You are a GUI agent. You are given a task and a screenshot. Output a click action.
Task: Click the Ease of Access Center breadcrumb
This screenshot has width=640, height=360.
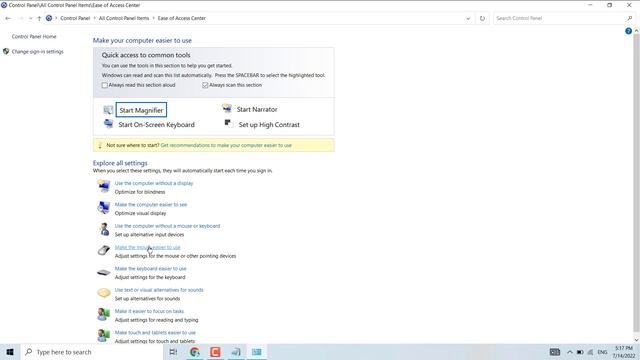click(182, 18)
